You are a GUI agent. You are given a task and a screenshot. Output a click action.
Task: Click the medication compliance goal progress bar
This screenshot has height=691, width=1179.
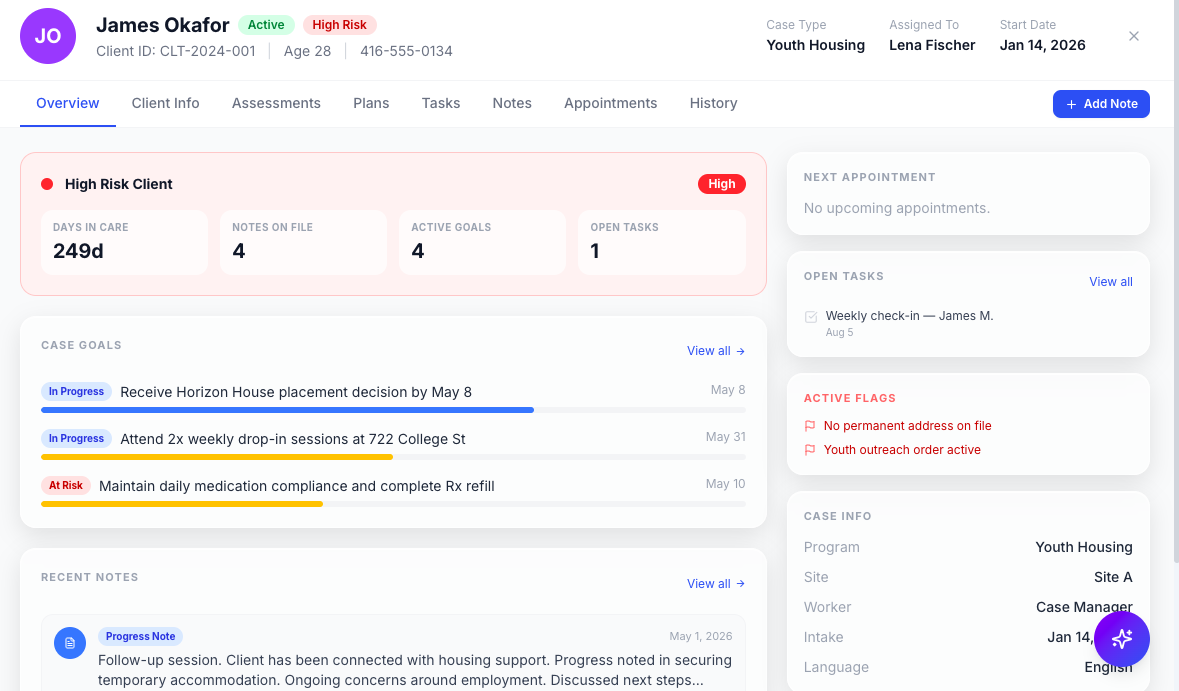(x=393, y=505)
